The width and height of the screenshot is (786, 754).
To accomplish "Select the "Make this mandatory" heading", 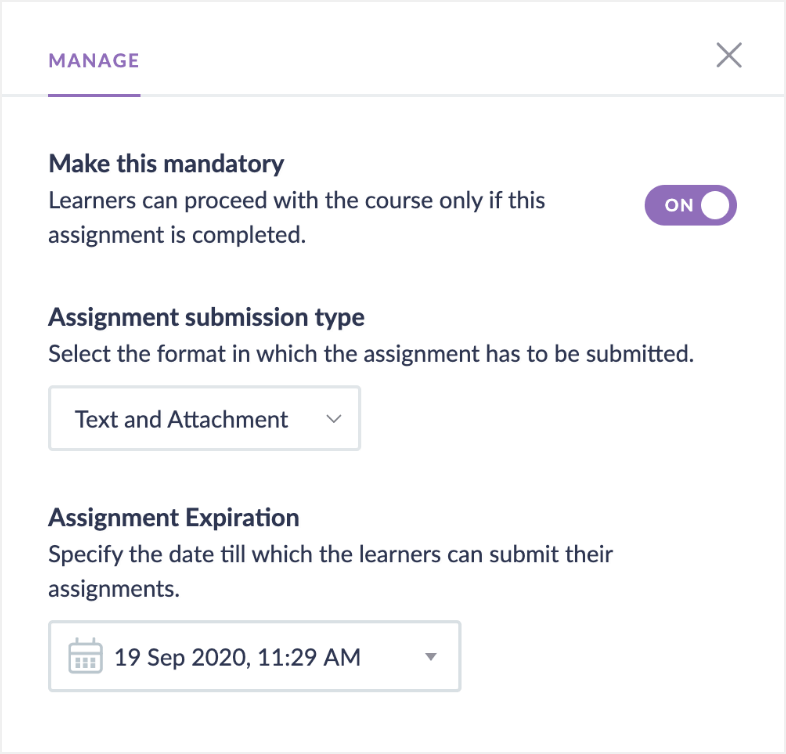I will point(166,164).
